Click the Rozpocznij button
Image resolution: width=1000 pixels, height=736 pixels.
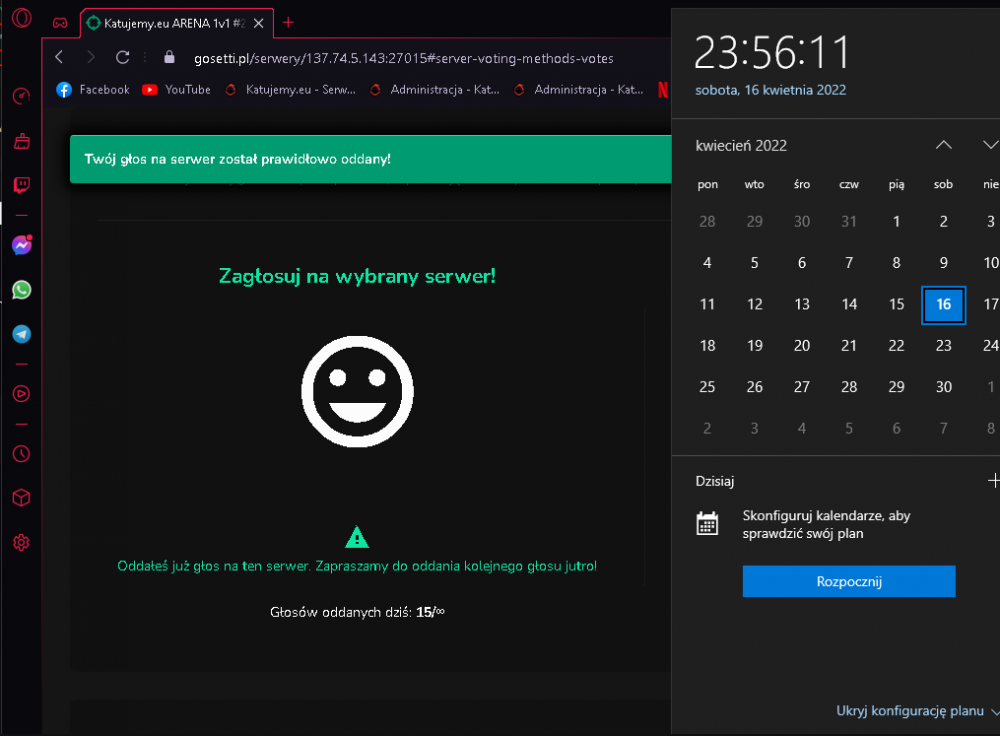click(849, 582)
